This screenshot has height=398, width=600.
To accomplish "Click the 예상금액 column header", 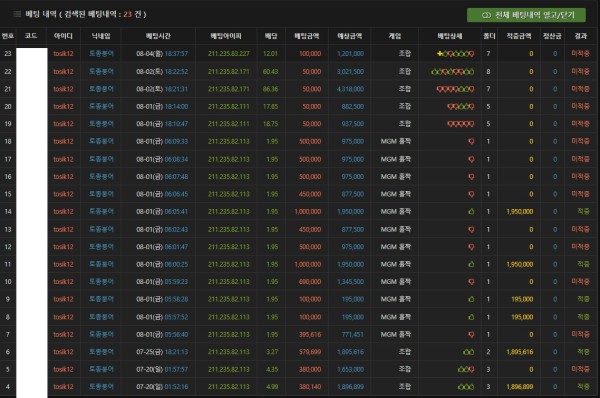I will (349, 36).
